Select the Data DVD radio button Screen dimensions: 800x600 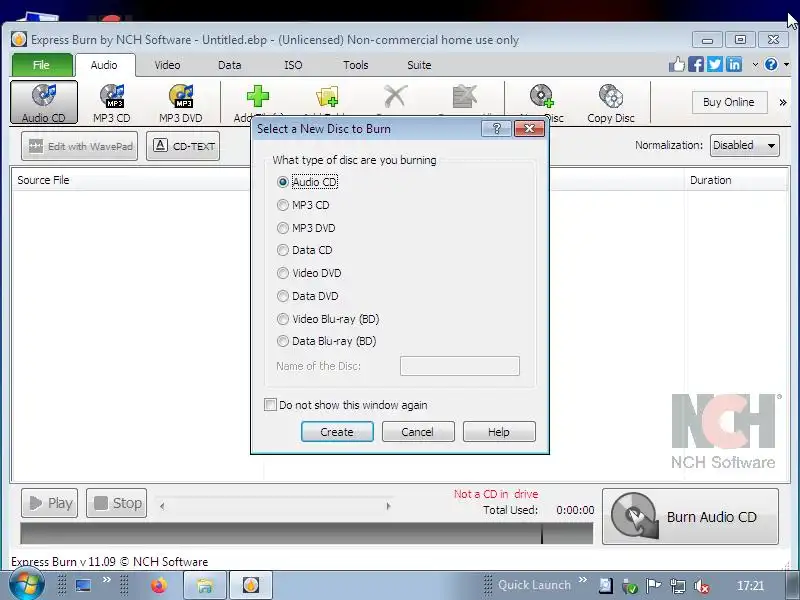click(283, 296)
